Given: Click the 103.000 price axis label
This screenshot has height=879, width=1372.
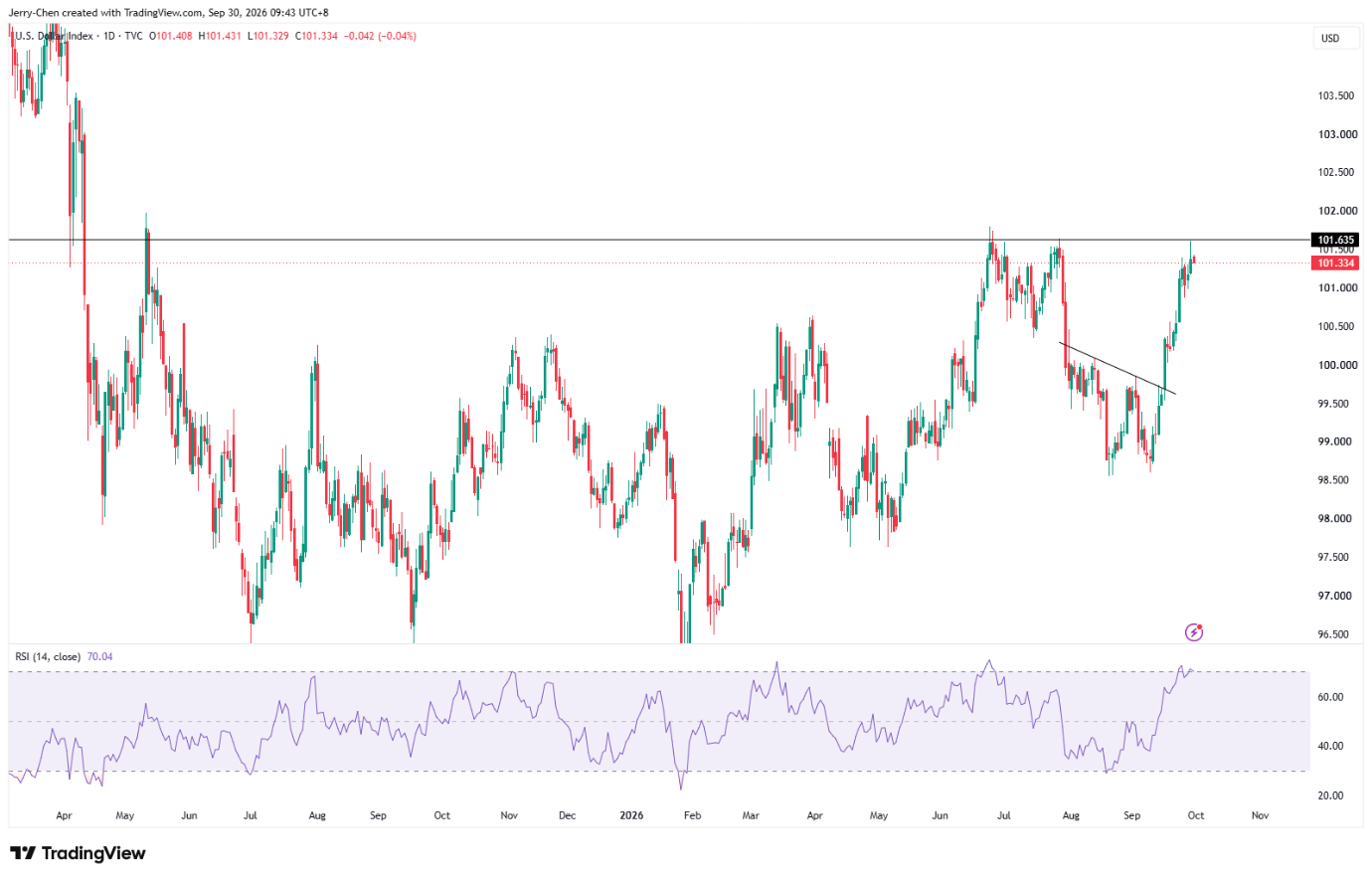Looking at the screenshot, I should click(1337, 134).
